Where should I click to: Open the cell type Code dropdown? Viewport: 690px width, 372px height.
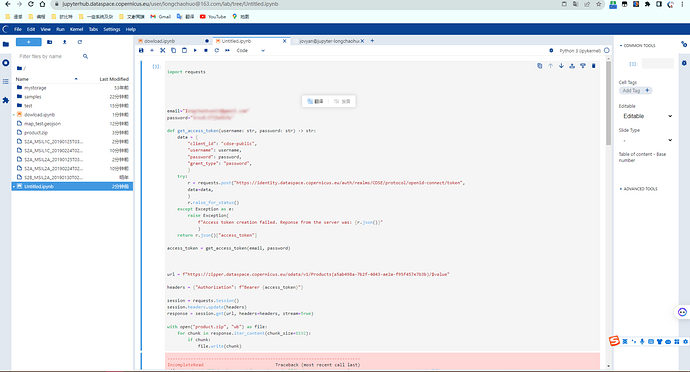click(x=251, y=51)
